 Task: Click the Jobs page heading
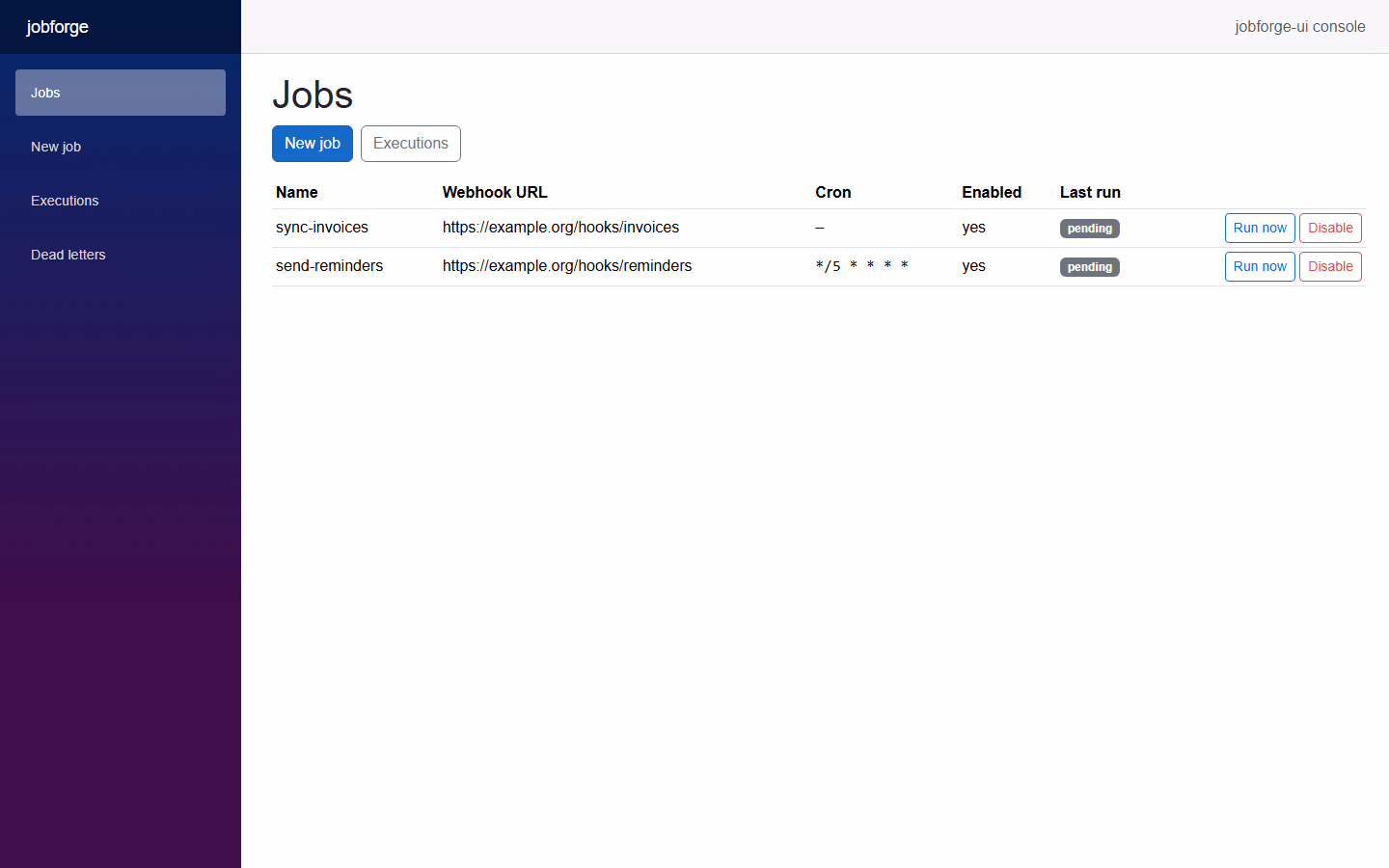pos(313,95)
